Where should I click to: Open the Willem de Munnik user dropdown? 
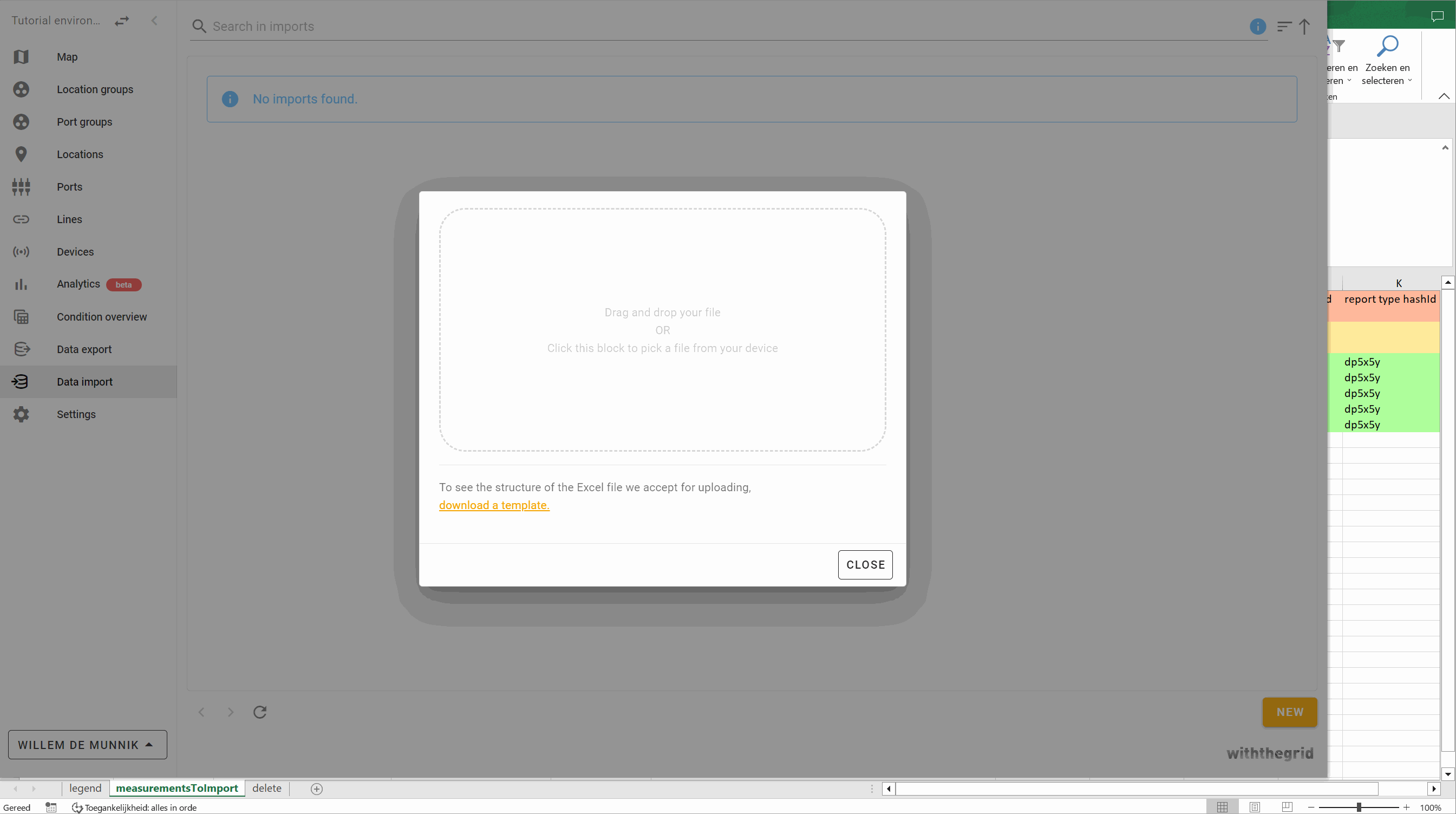click(x=87, y=745)
